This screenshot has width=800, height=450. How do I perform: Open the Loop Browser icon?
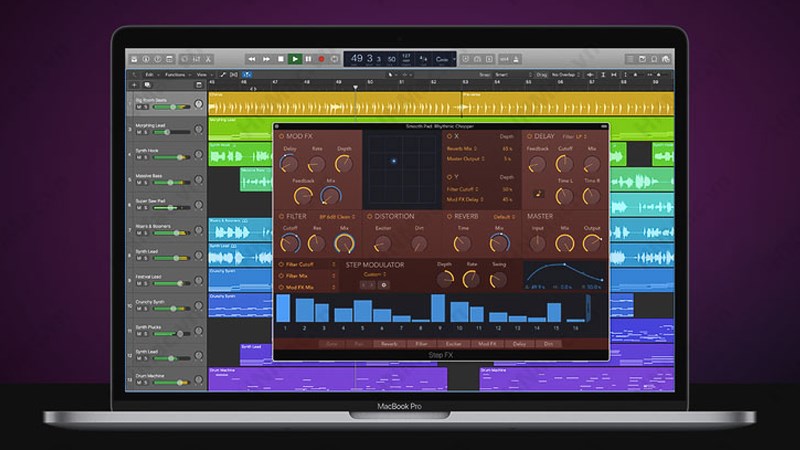tap(654, 59)
